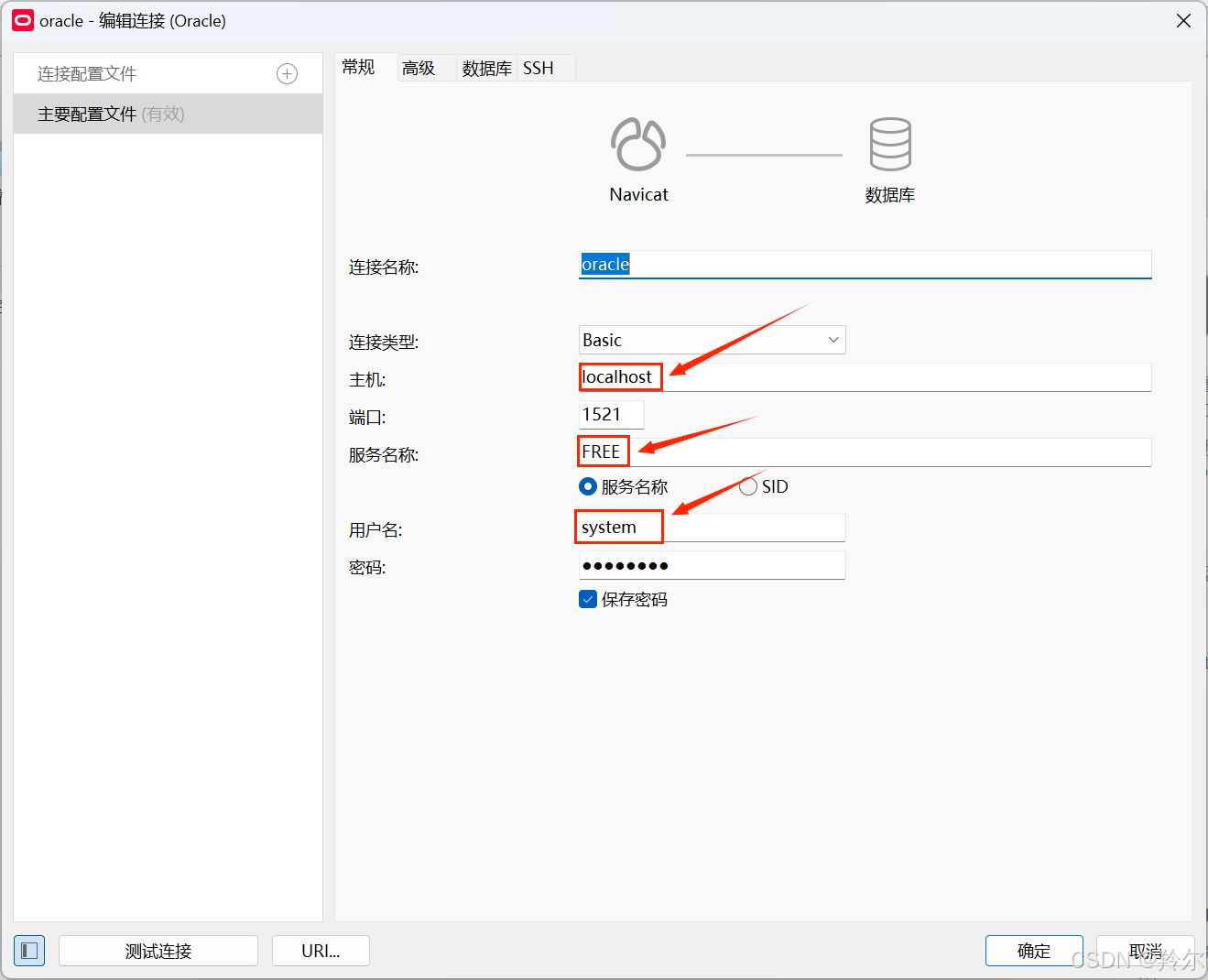Select the SID radio button
Image resolution: width=1208 pixels, height=980 pixels.
pos(748,486)
